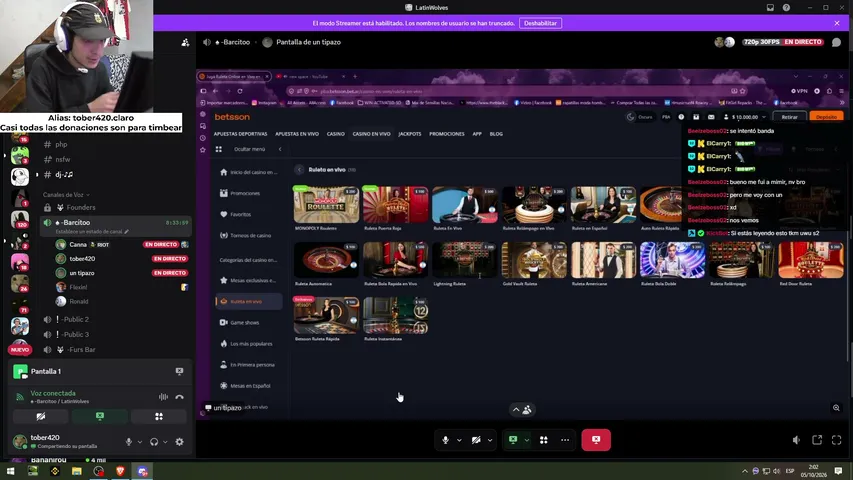Toggle camera in voice connected panel

[41, 416]
